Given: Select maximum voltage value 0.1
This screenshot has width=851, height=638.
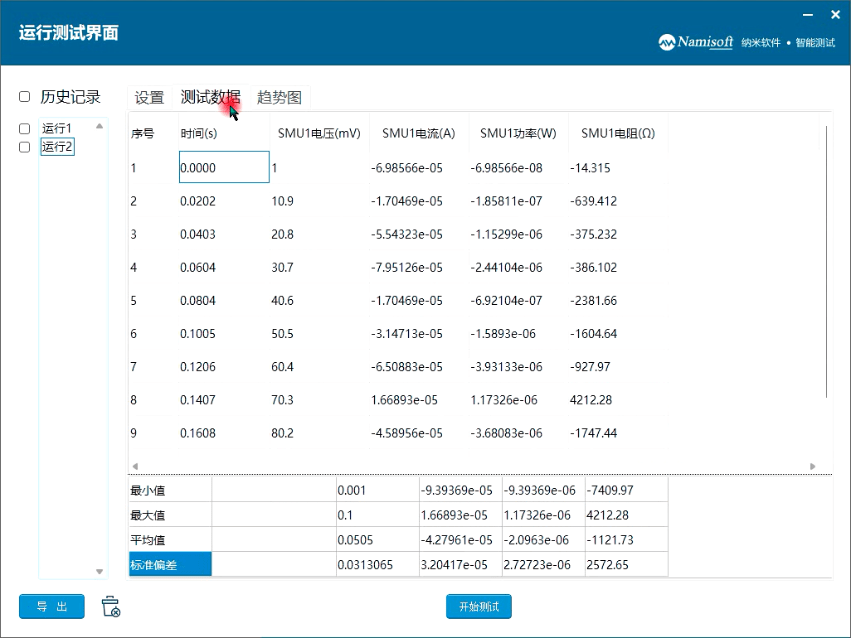Looking at the screenshot, I should [378, 515].
